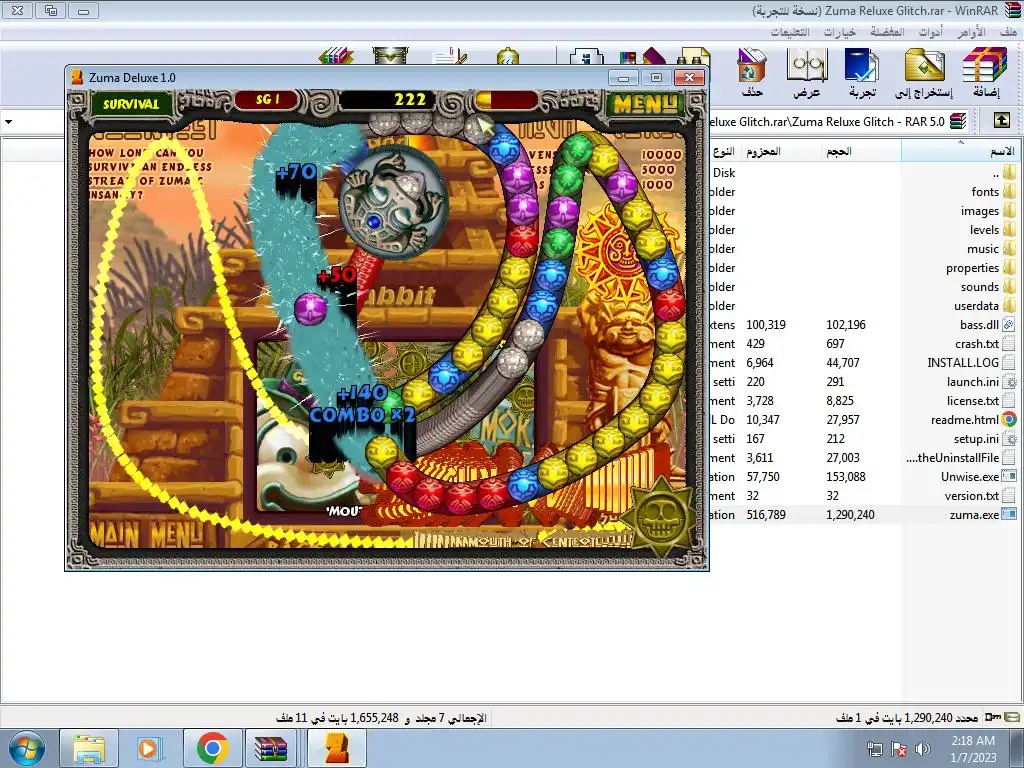Viewport: 1024px width, 768px height.
Task: Click the zuma.exe size value 1,290,240
Action: pyautogui.click(x=850, y=515)
